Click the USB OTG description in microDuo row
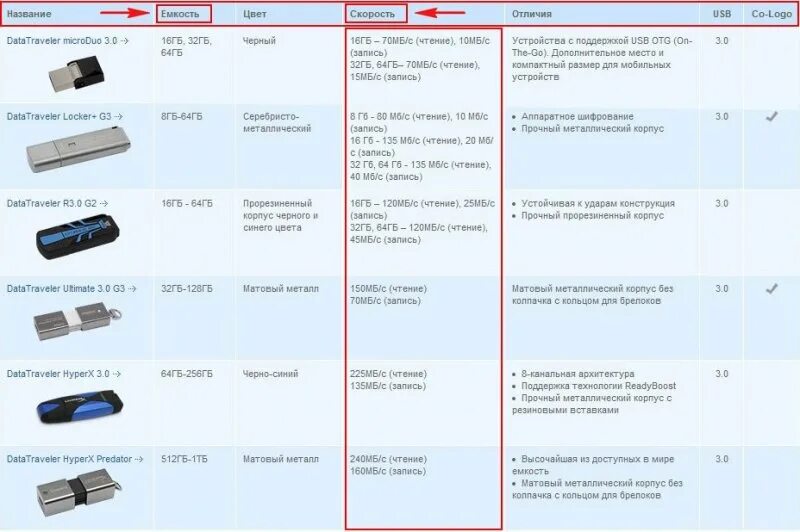 click(602, 59)
